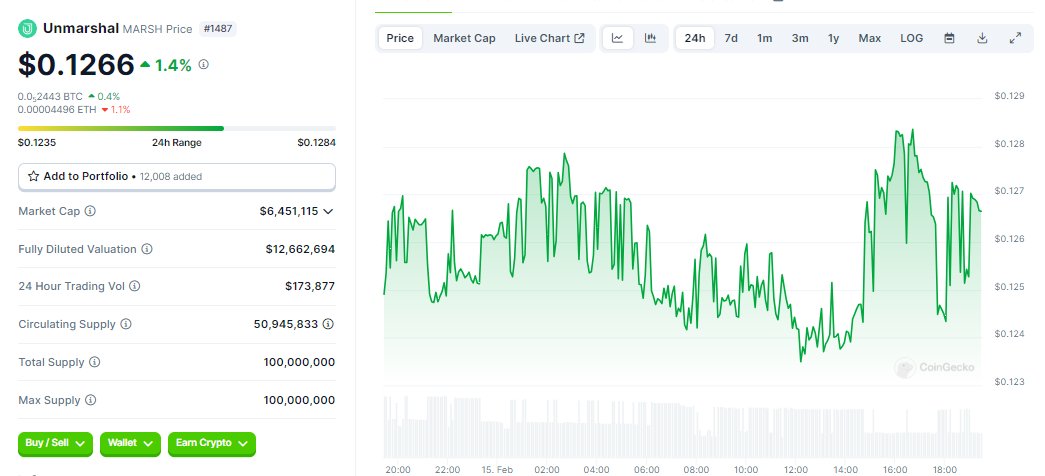This screenshot has height=476, width=1045.
Task: Show 24 Hour Trading Vol info icon
Action: coord(135,287)
